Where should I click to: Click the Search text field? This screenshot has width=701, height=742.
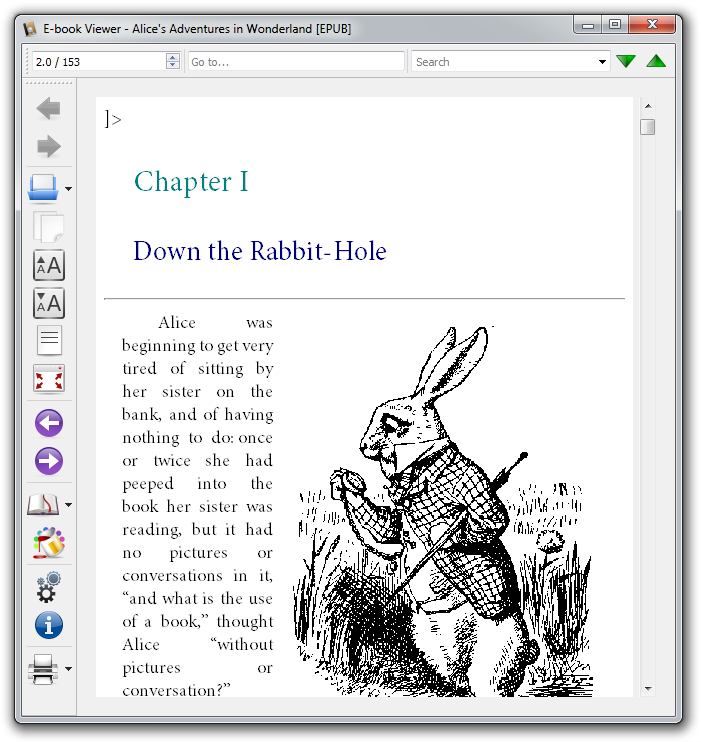[503, 62]
